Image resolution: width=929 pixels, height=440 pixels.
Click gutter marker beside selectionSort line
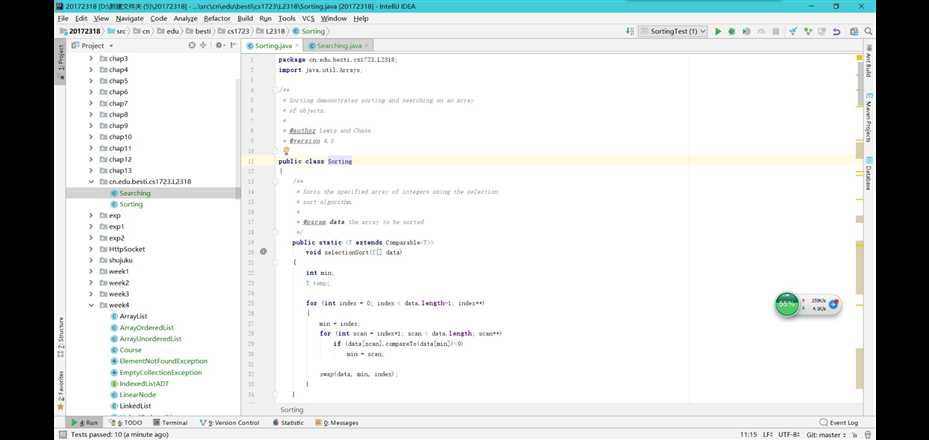263,252
